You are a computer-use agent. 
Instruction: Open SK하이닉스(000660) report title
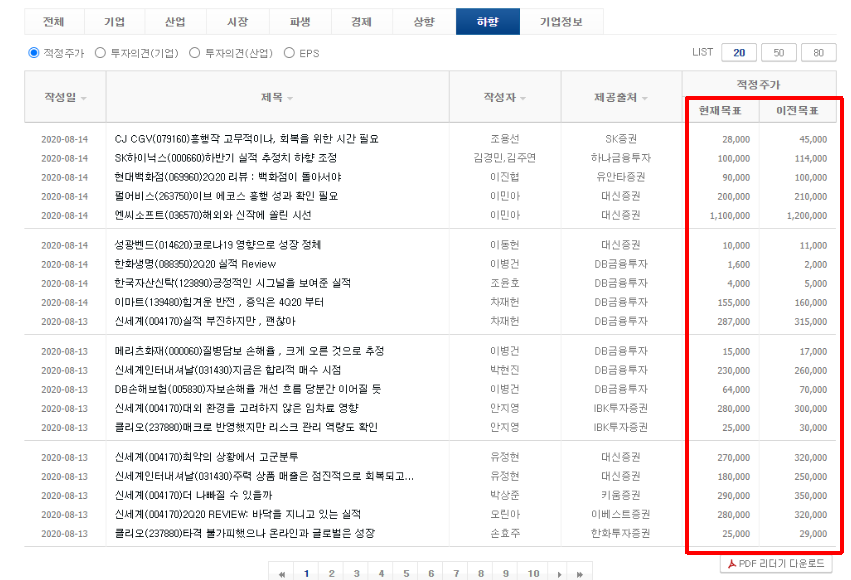tap(226, 158)
